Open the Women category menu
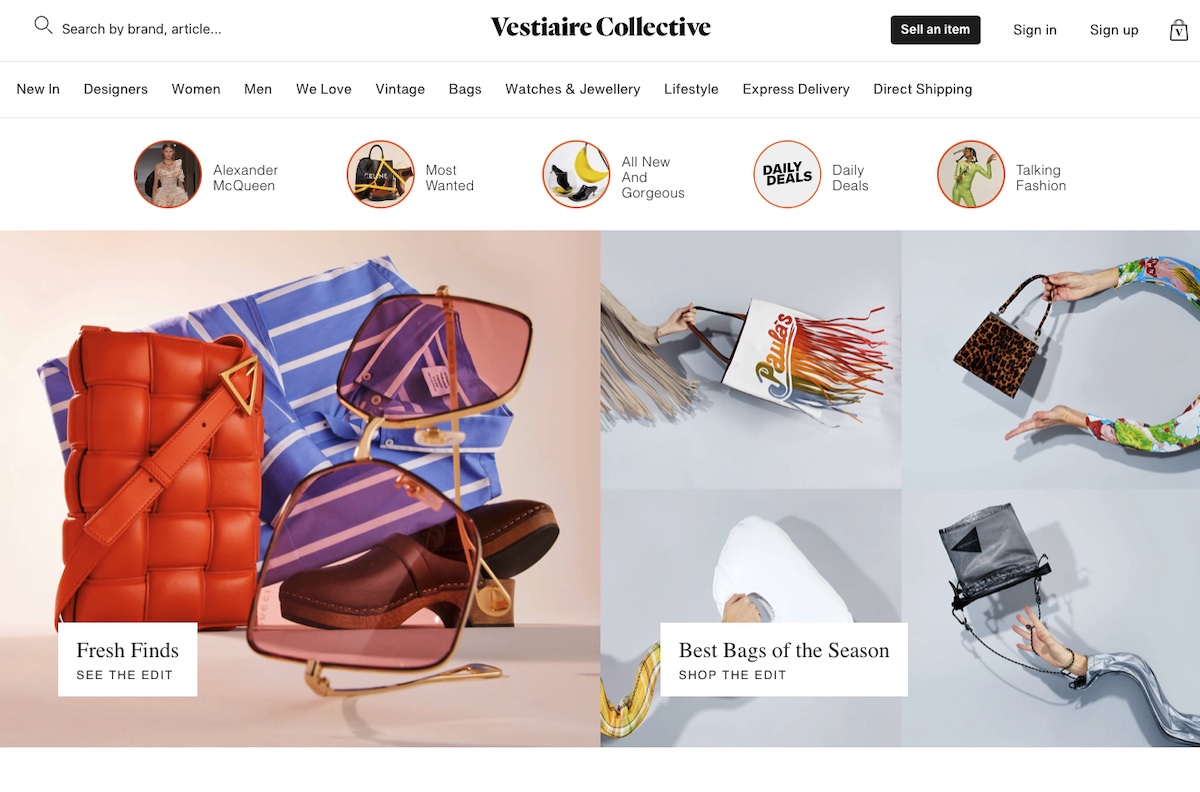Viewport: 1200px width, 792px height. [x=196, y=89]
